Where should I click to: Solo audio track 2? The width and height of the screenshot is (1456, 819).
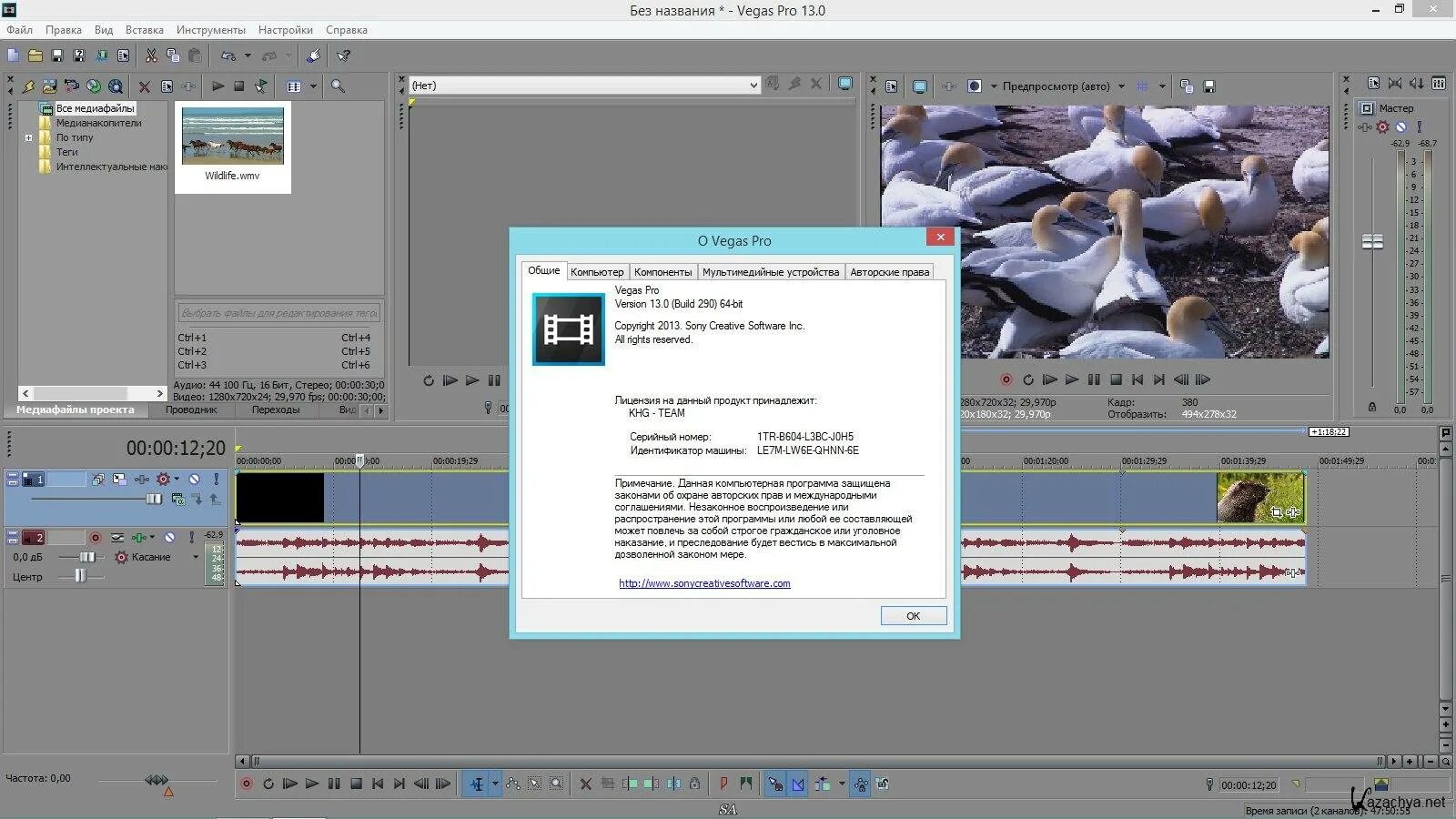(191, 538)
